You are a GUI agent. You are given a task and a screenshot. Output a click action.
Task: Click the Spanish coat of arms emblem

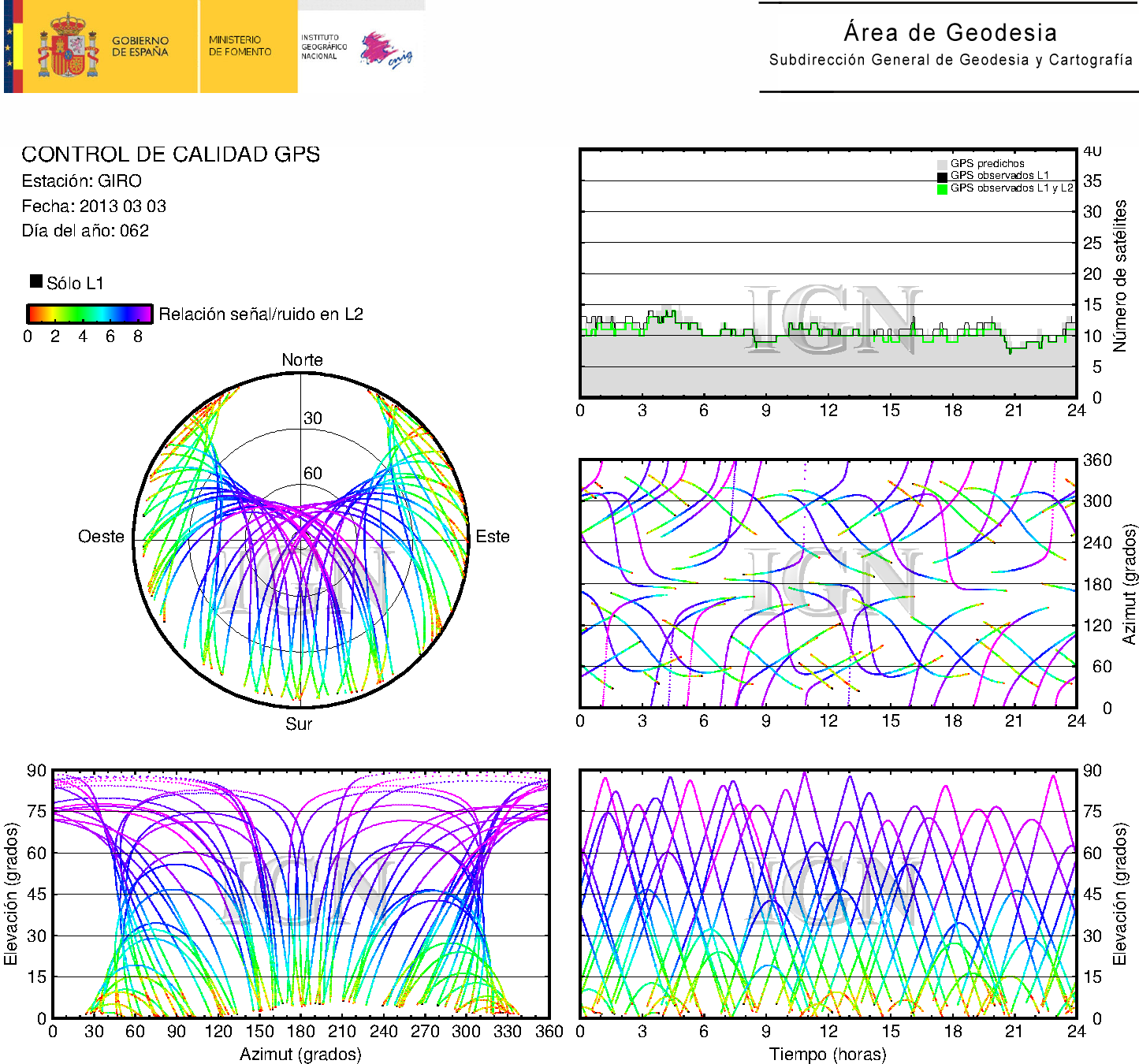tap(68, 47)
